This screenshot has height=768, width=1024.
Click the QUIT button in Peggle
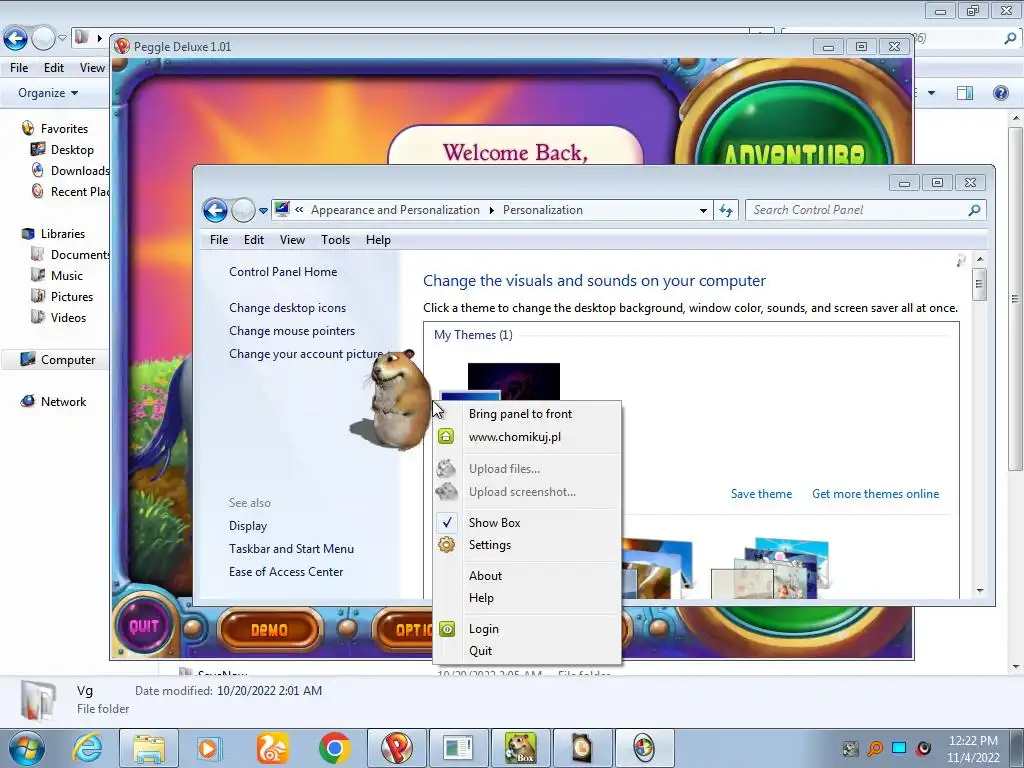144,626
